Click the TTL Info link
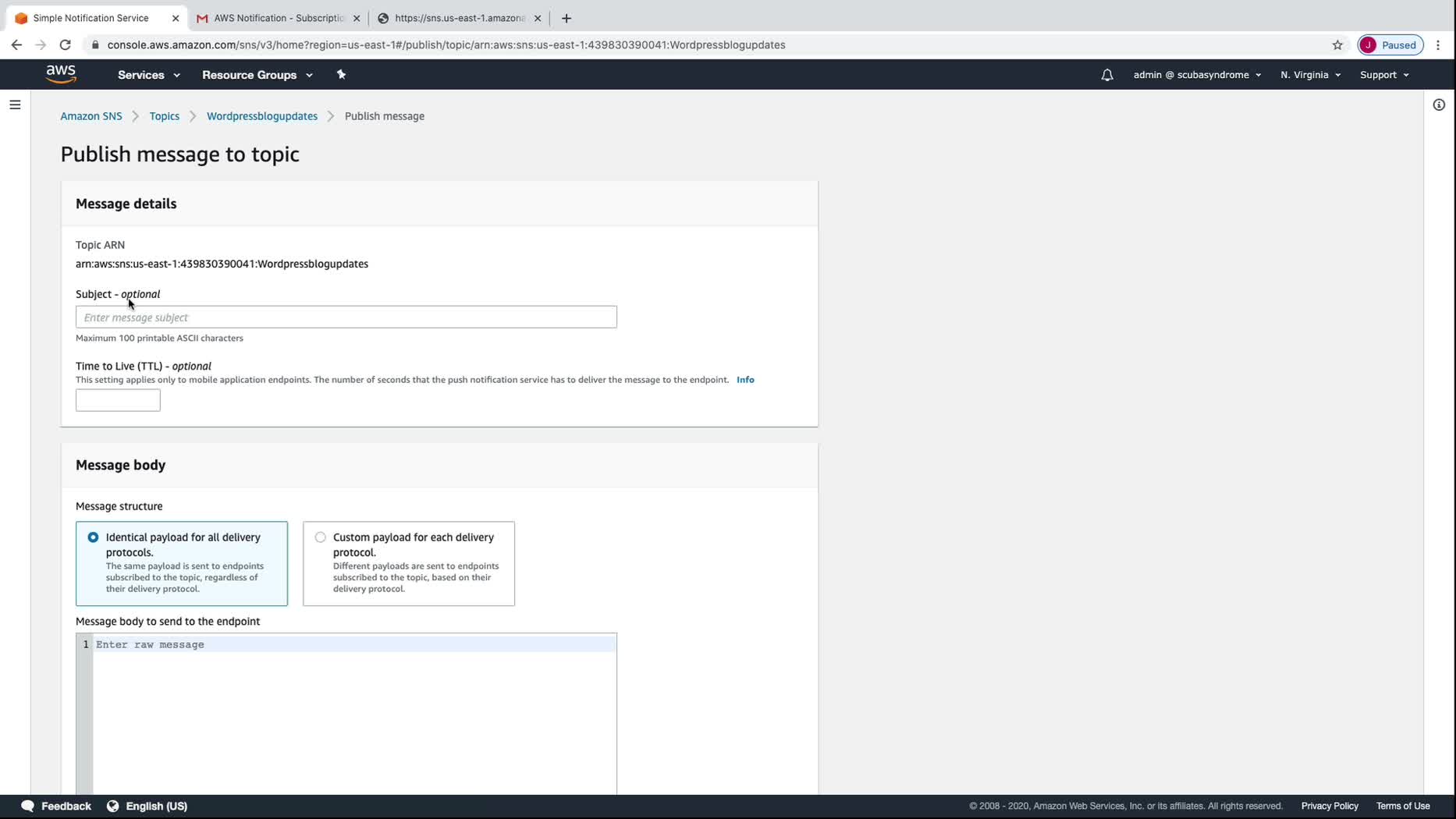This screenshot has width=1456, height=819. (745, 380)
